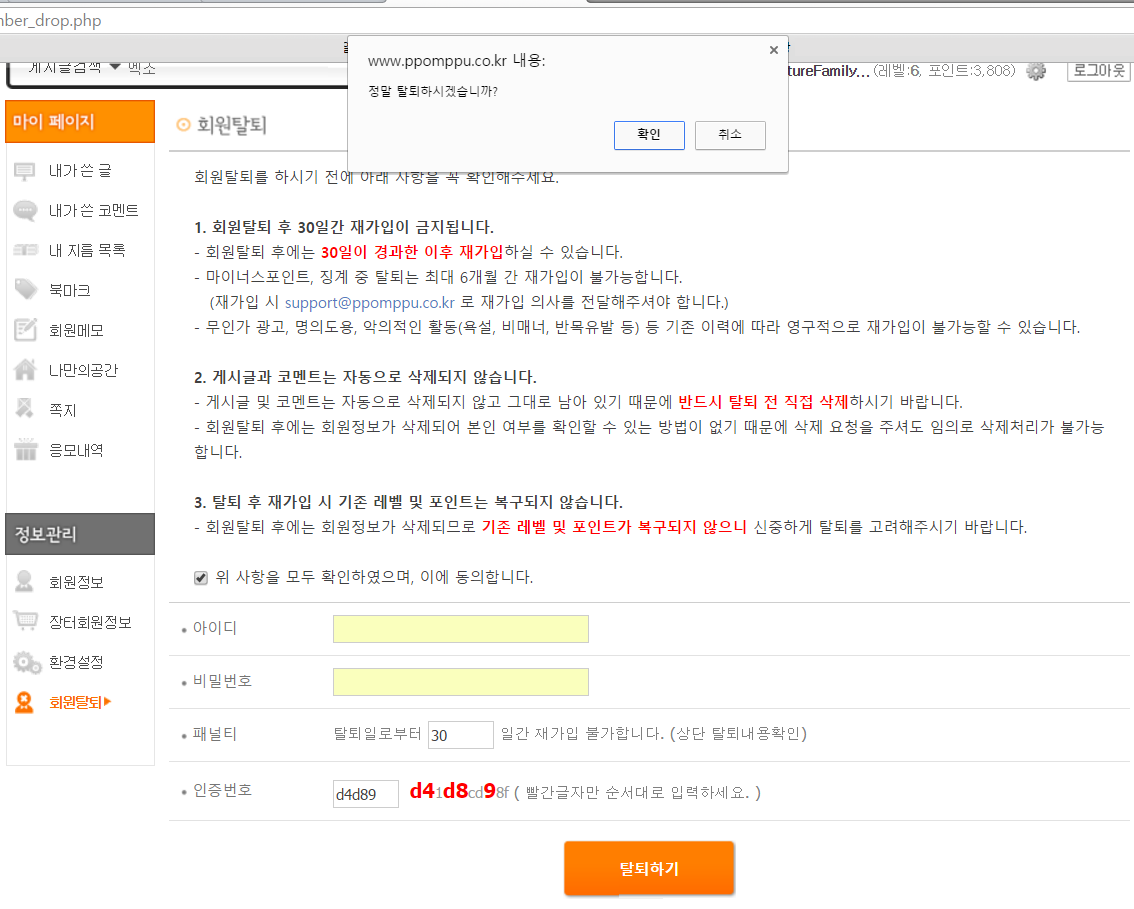Viewport: 1134px width, 909px height.
Task: Click the 환경설정 gears icon
Action: click(x=25, y=662)
